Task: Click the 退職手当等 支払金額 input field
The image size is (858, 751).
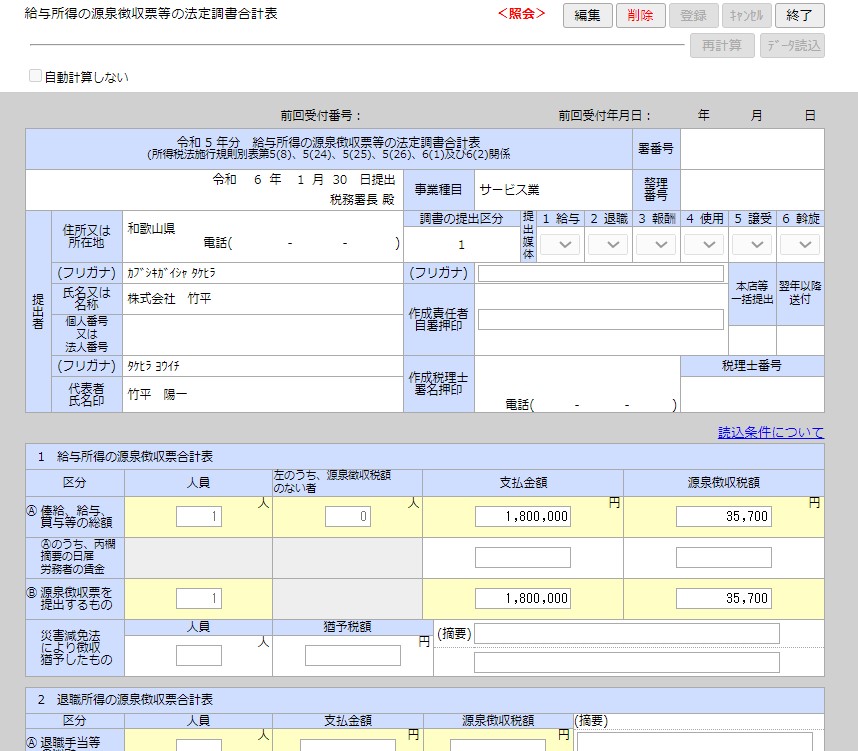Action: 347,746
